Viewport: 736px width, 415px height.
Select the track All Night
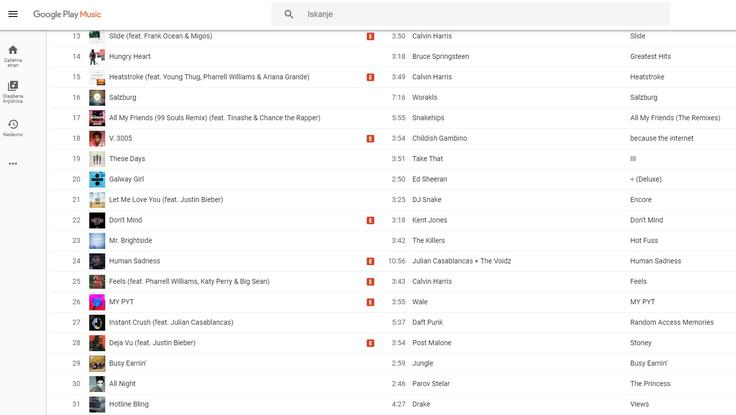tap(123, 384)
